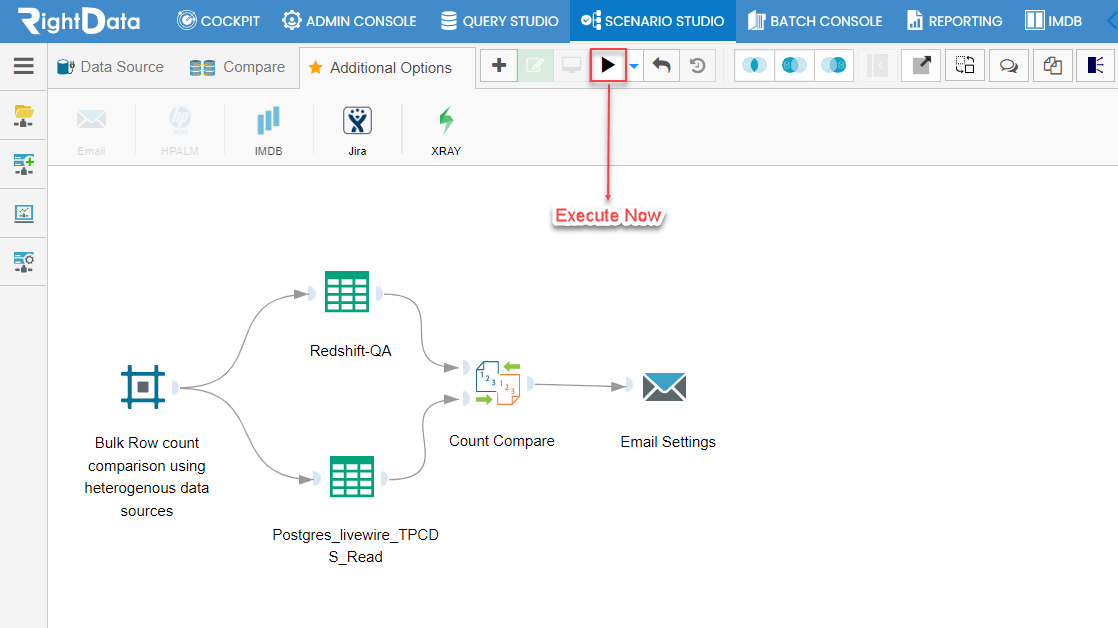Click the export arrow-in-box icon
The height and width of the screenshot is (628, 1118).
[921, 66]
